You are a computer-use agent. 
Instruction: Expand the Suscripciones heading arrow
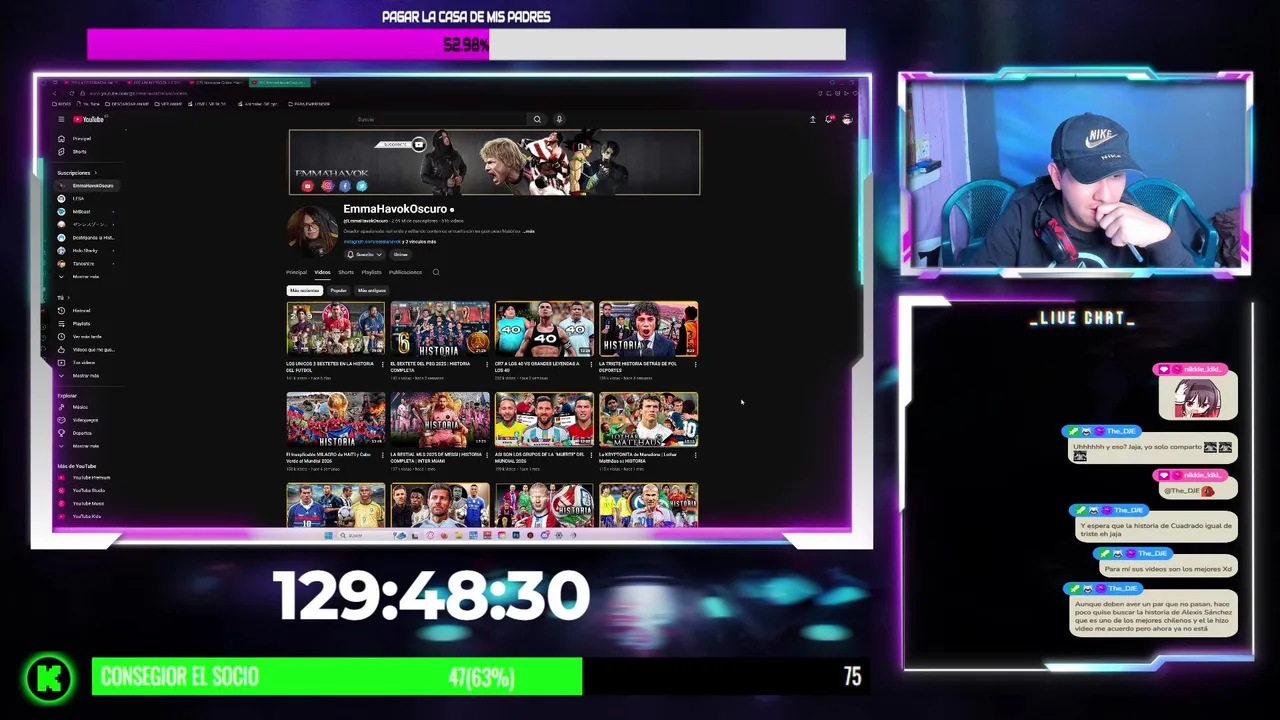tap(96, 173)
